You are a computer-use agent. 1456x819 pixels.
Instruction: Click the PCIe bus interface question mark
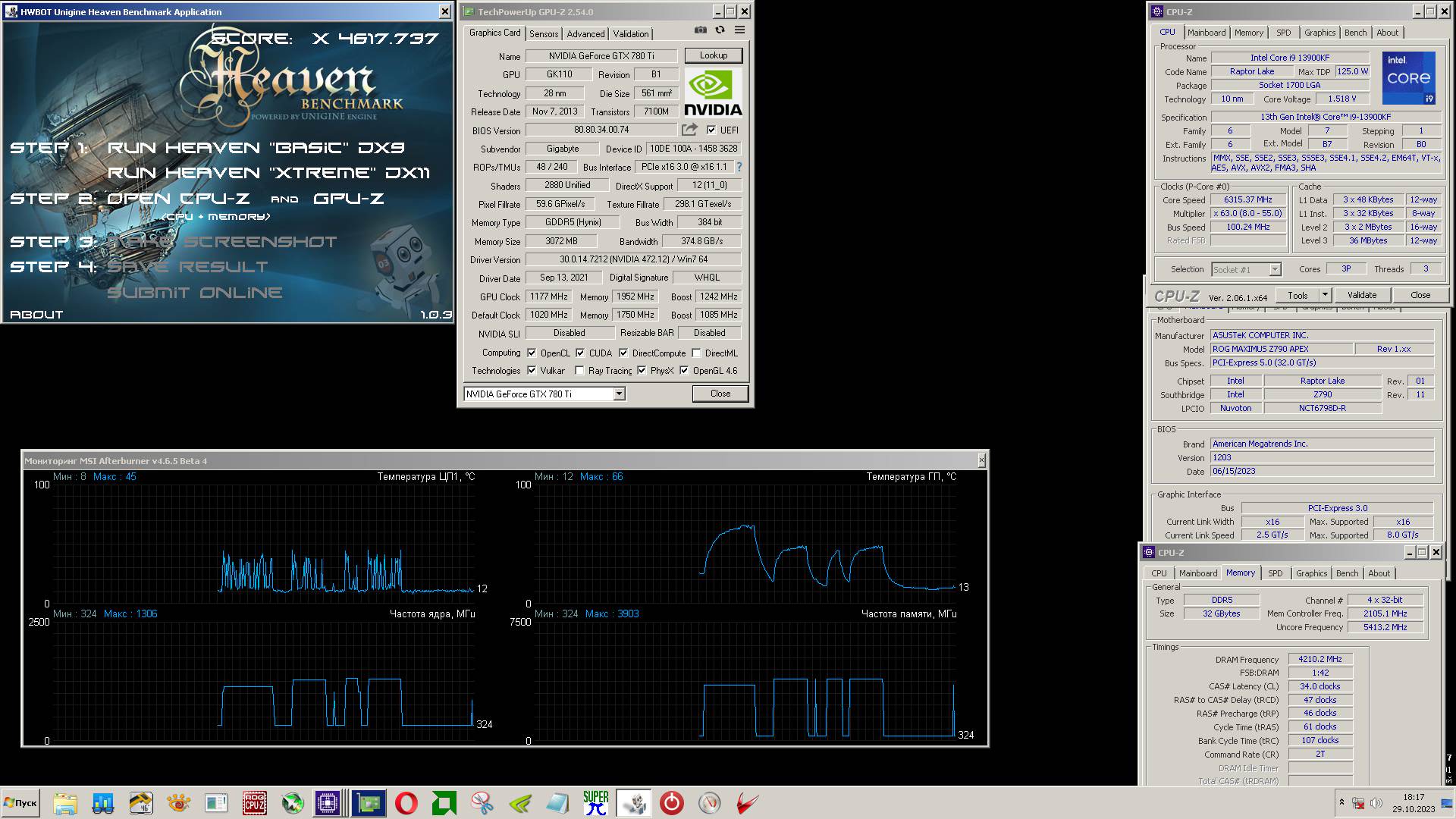(739, 167)
